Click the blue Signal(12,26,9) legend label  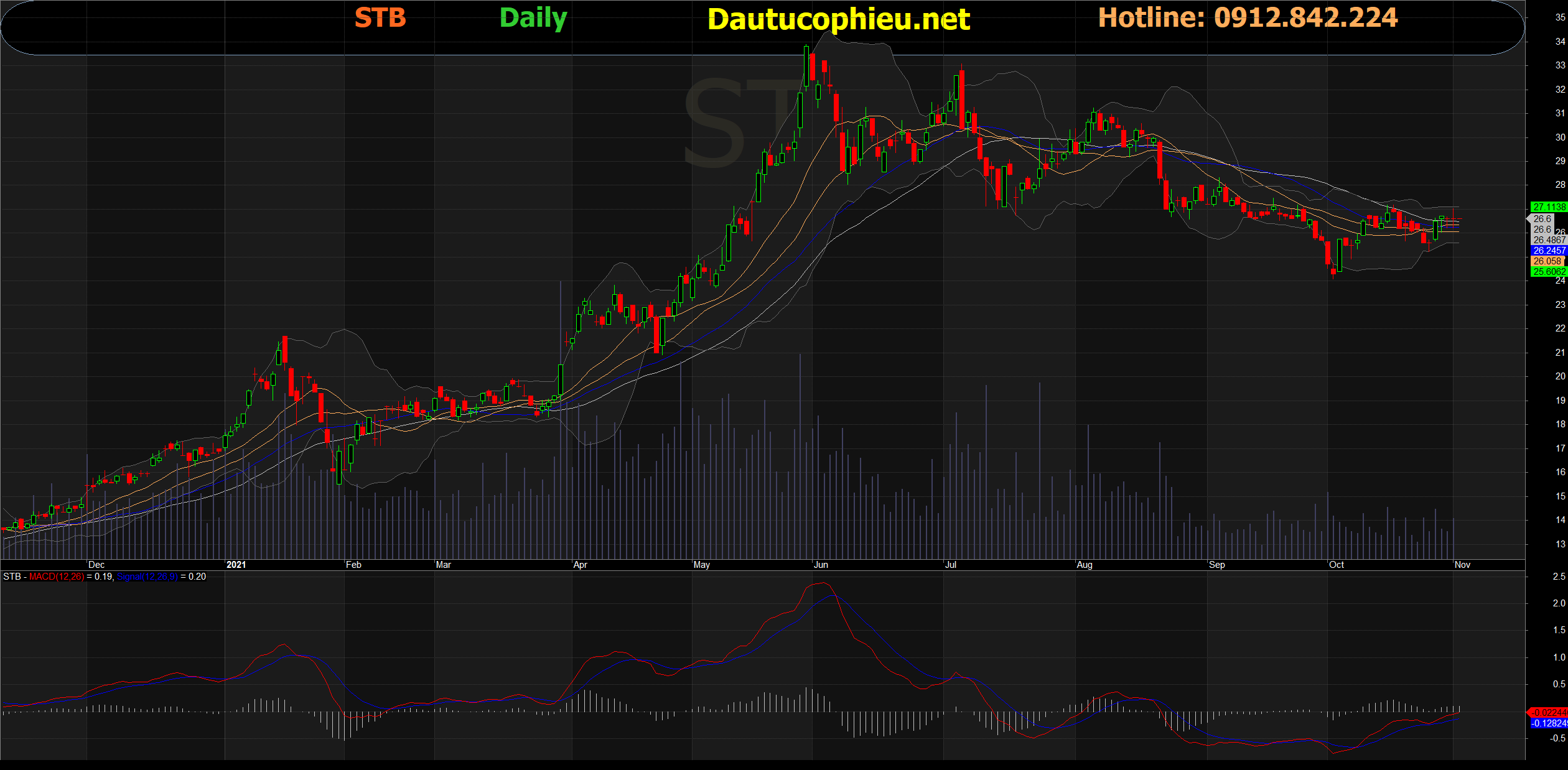pyautogui.click(x=147, y=577)
